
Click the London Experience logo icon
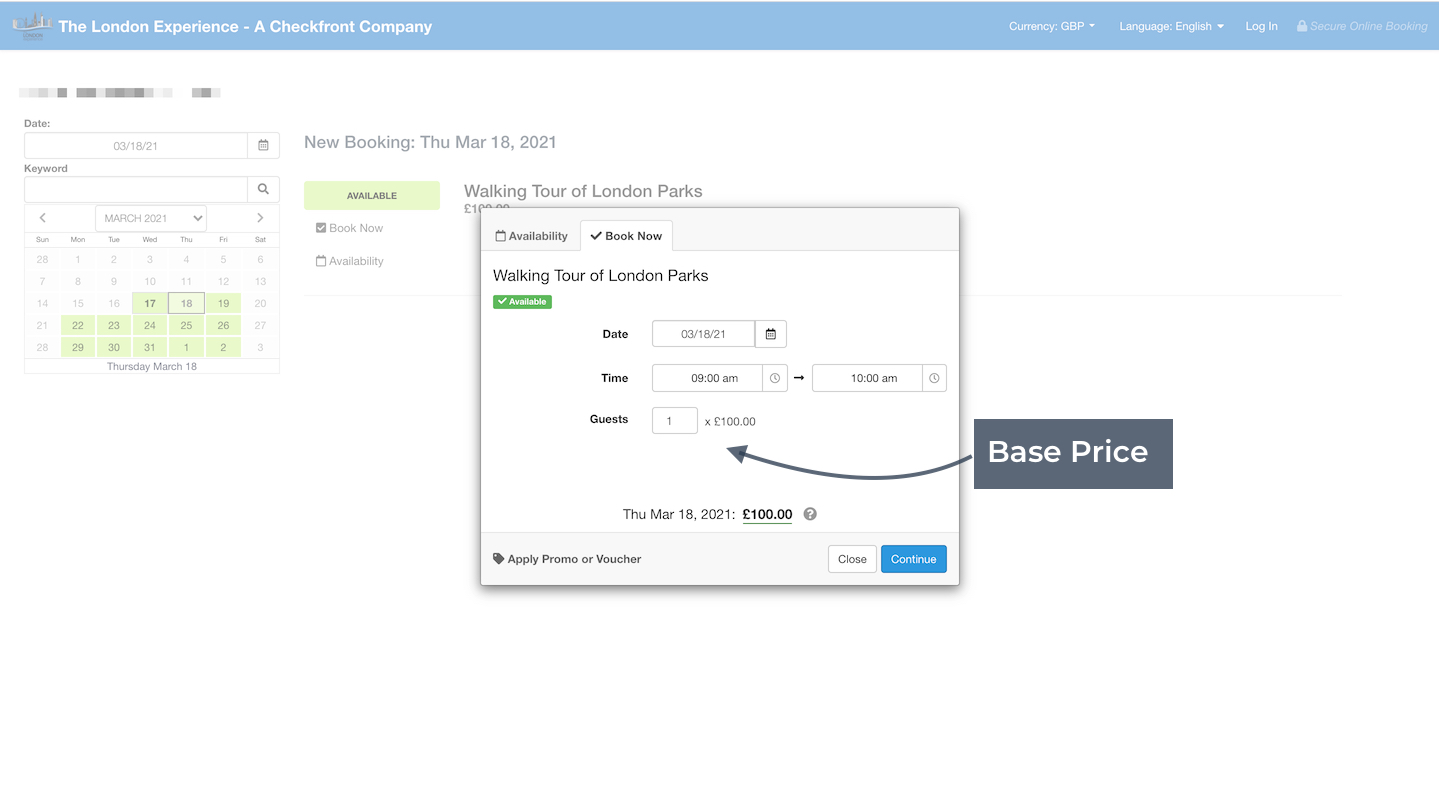(32, 26)
